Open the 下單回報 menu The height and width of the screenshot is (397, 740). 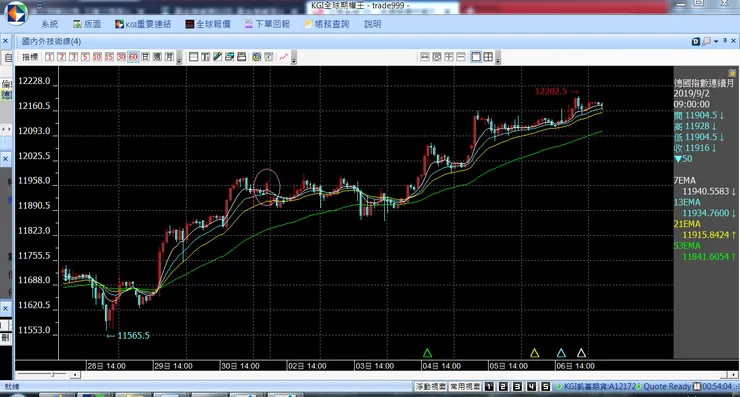[267, 24]
